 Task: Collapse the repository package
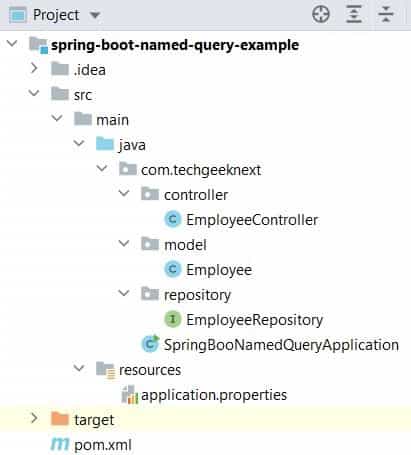point(124,293)
